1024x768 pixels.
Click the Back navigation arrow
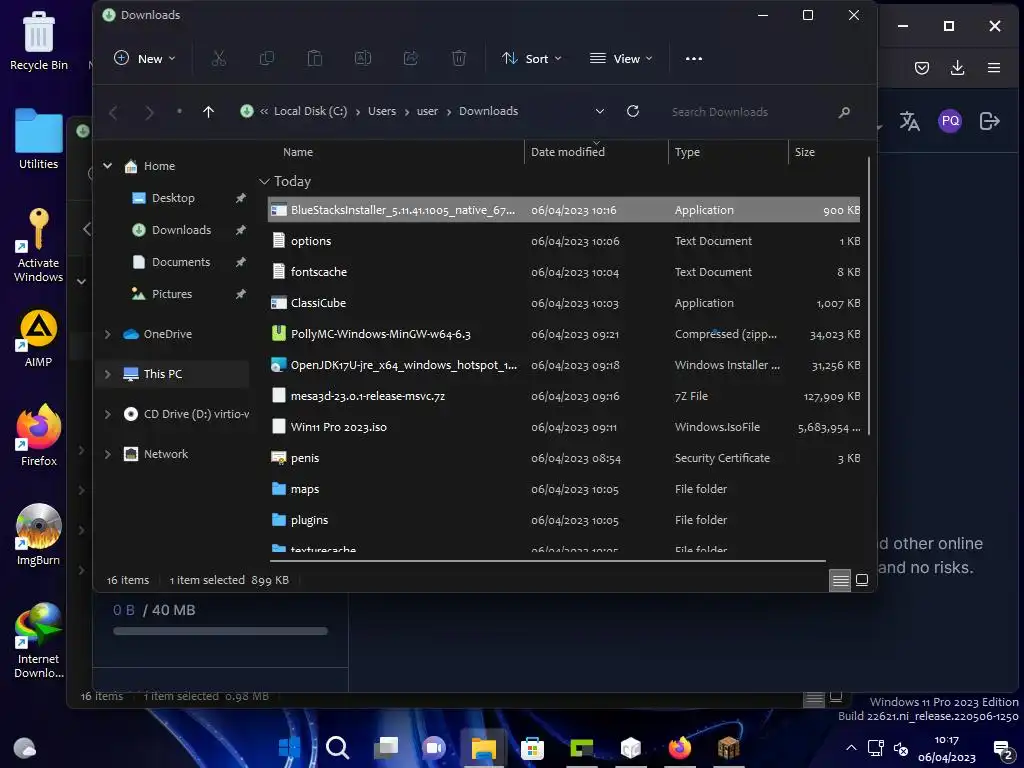coord(113,112)
